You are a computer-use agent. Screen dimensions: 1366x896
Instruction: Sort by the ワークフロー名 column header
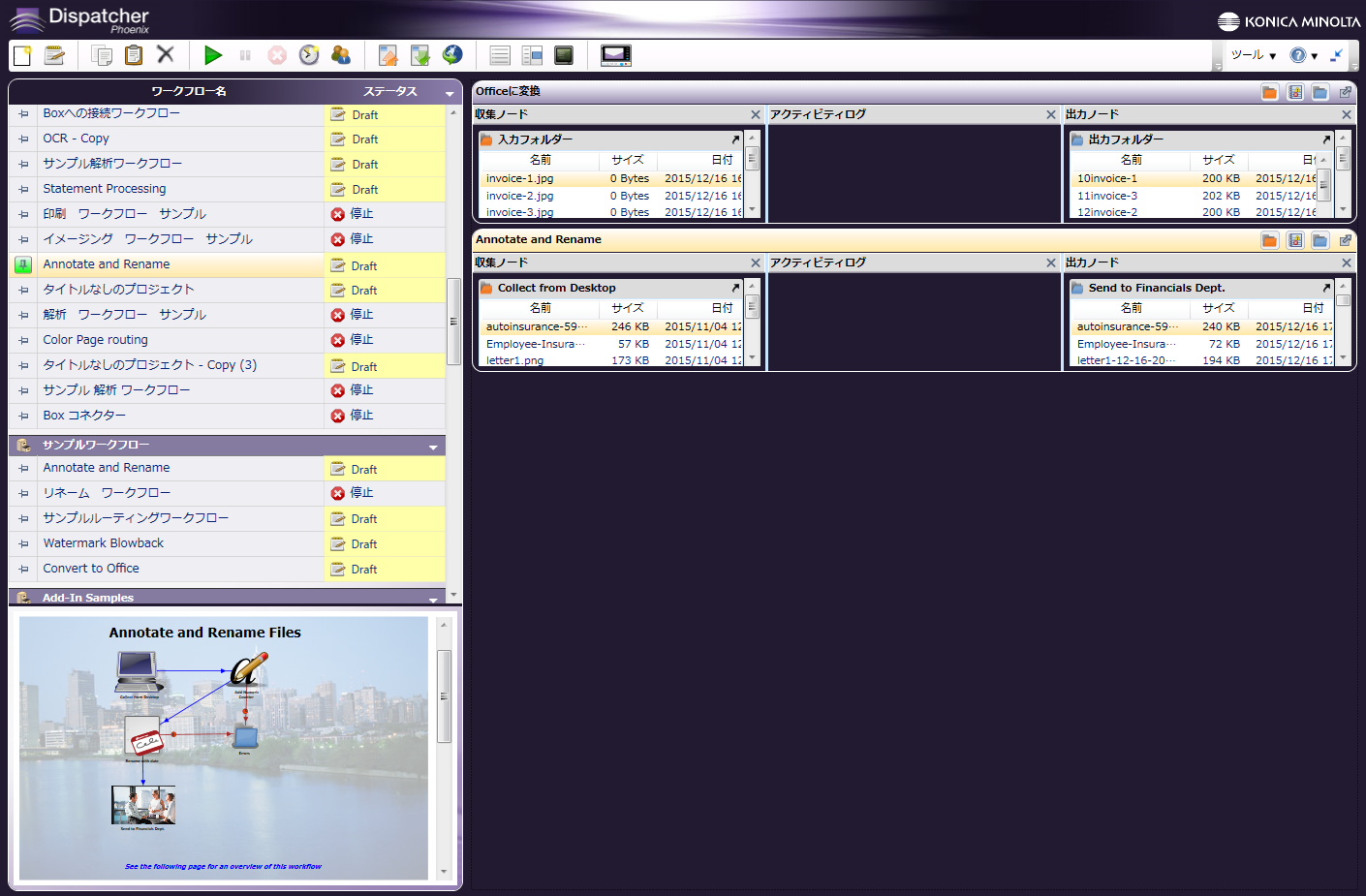[x=189, y=92]
